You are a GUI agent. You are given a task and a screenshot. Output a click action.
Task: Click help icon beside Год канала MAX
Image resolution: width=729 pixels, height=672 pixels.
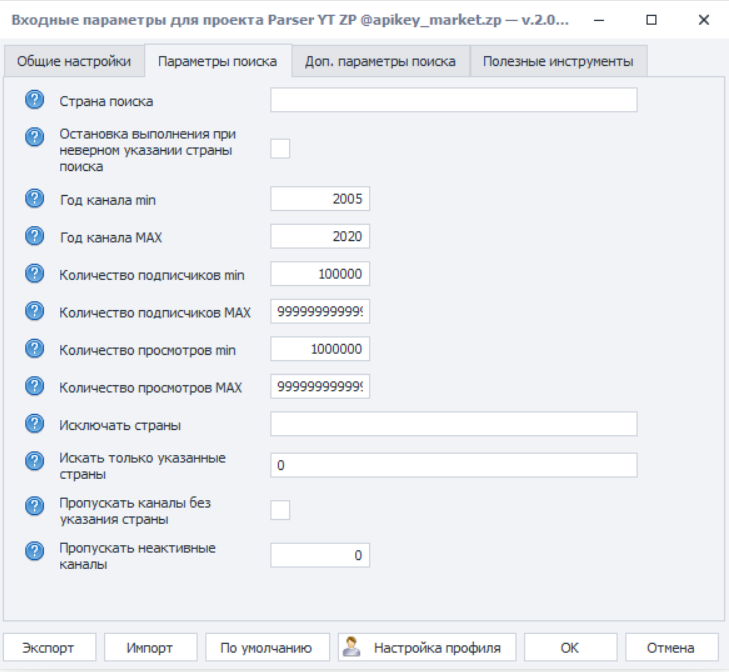[x=35, y=236]
